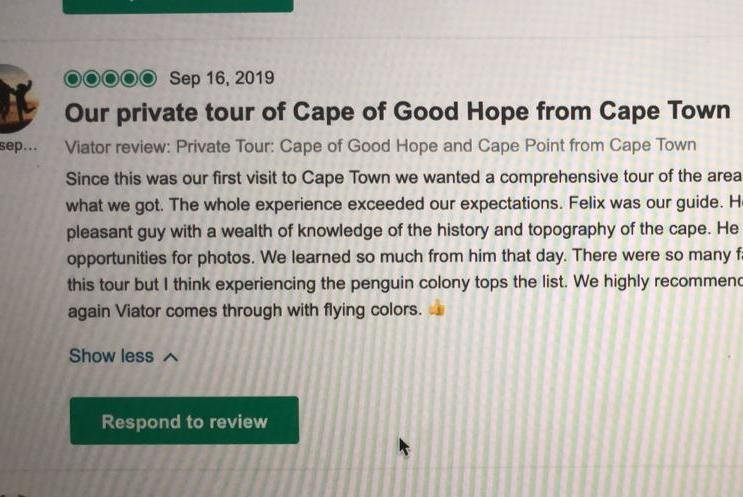Click the "Show less" link

pos(111,356)
